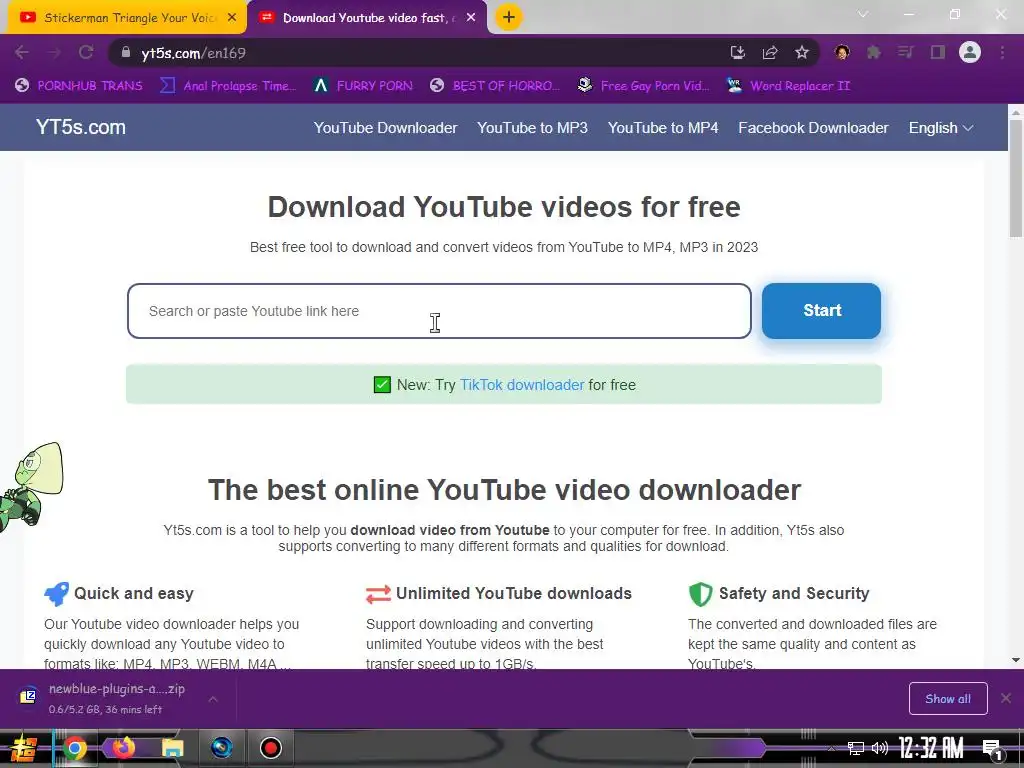Launch Firefox from the taskbar
Screen dimensions: 1024x768
coord(123,748)
